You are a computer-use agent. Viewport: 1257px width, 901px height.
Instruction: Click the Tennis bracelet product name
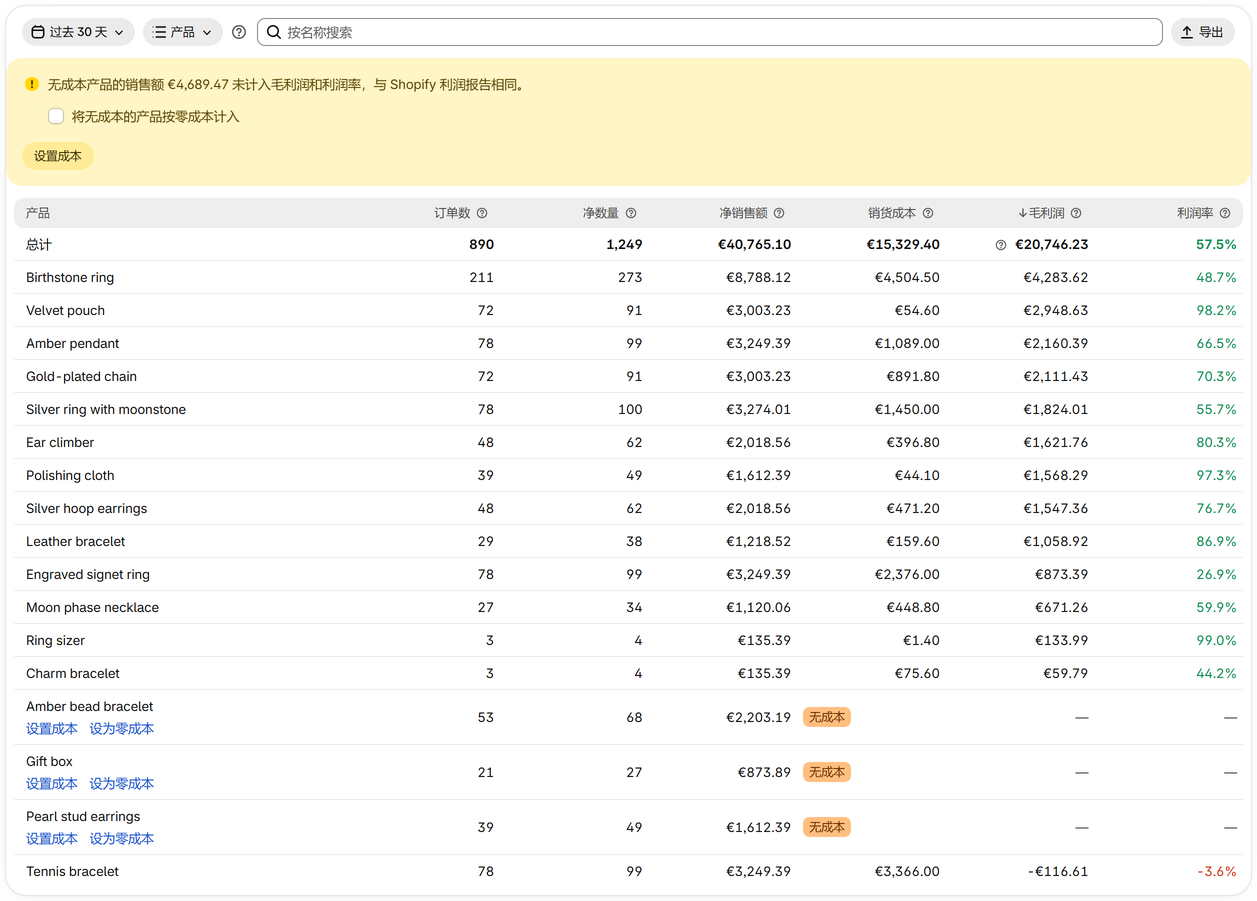72,872
